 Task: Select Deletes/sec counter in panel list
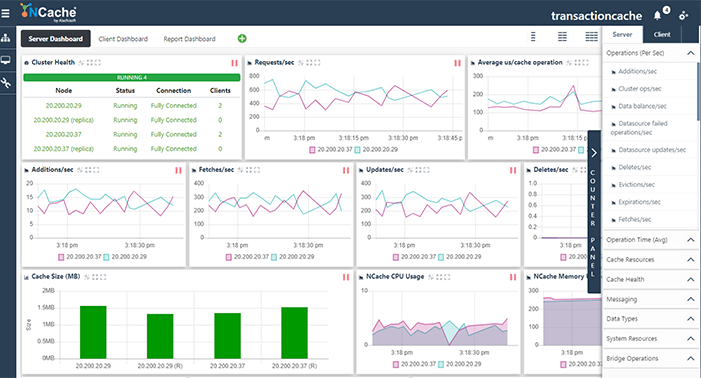[x=634, y=168]
